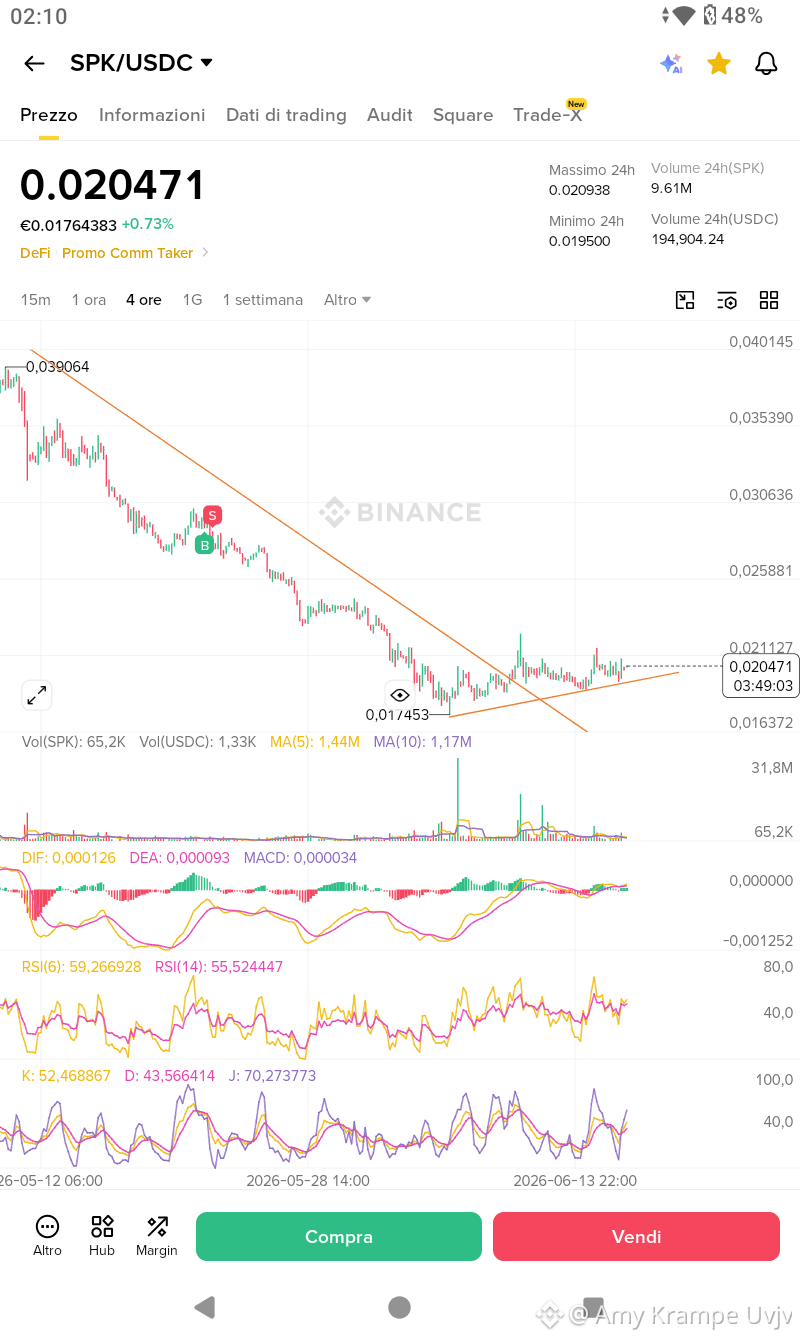Tap the current price label 0,020471
This screenshot has height=1340, width=800.
[x=761, y=667]
